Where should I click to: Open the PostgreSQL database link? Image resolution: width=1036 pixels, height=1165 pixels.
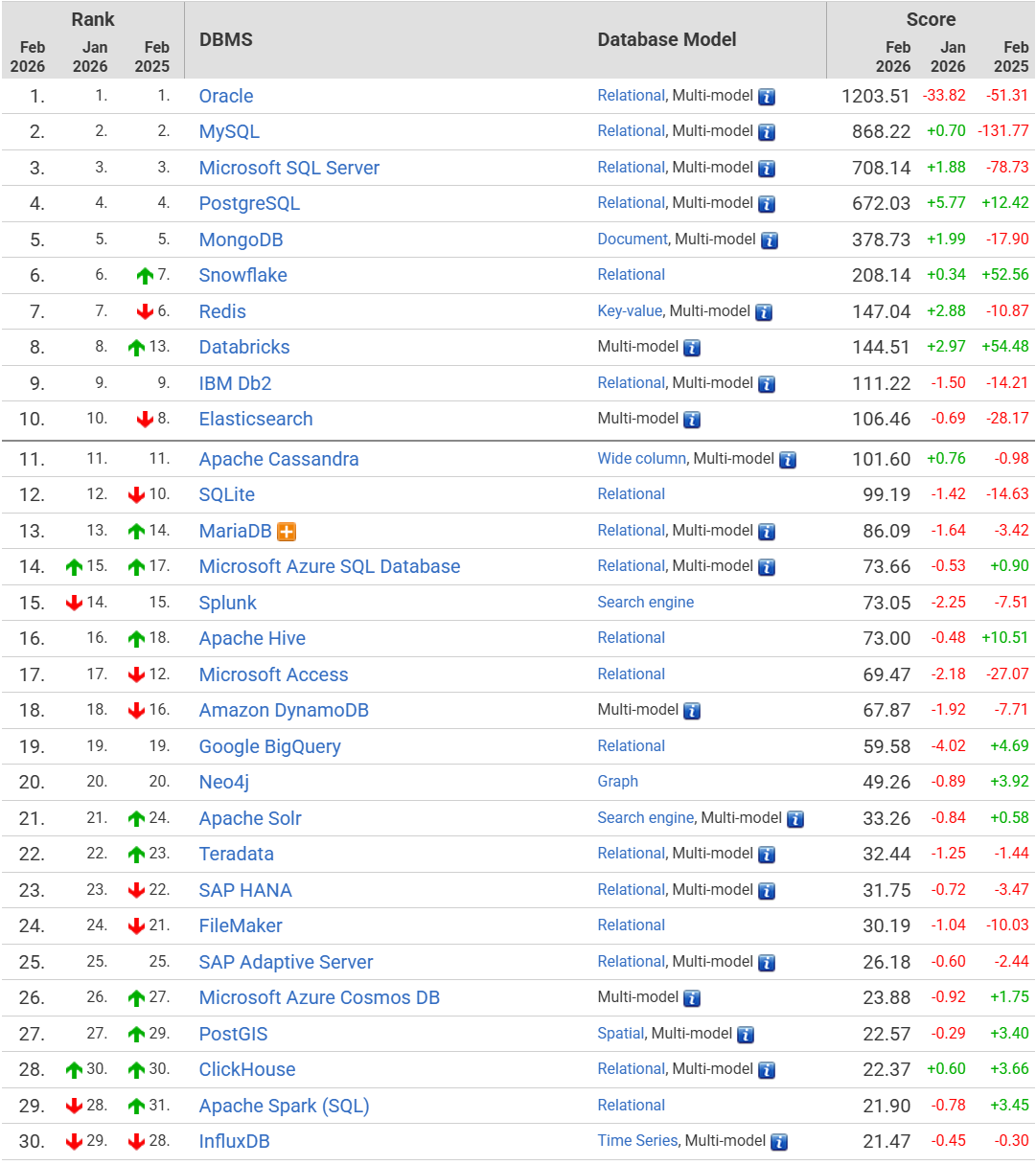(x=249, y=203)
